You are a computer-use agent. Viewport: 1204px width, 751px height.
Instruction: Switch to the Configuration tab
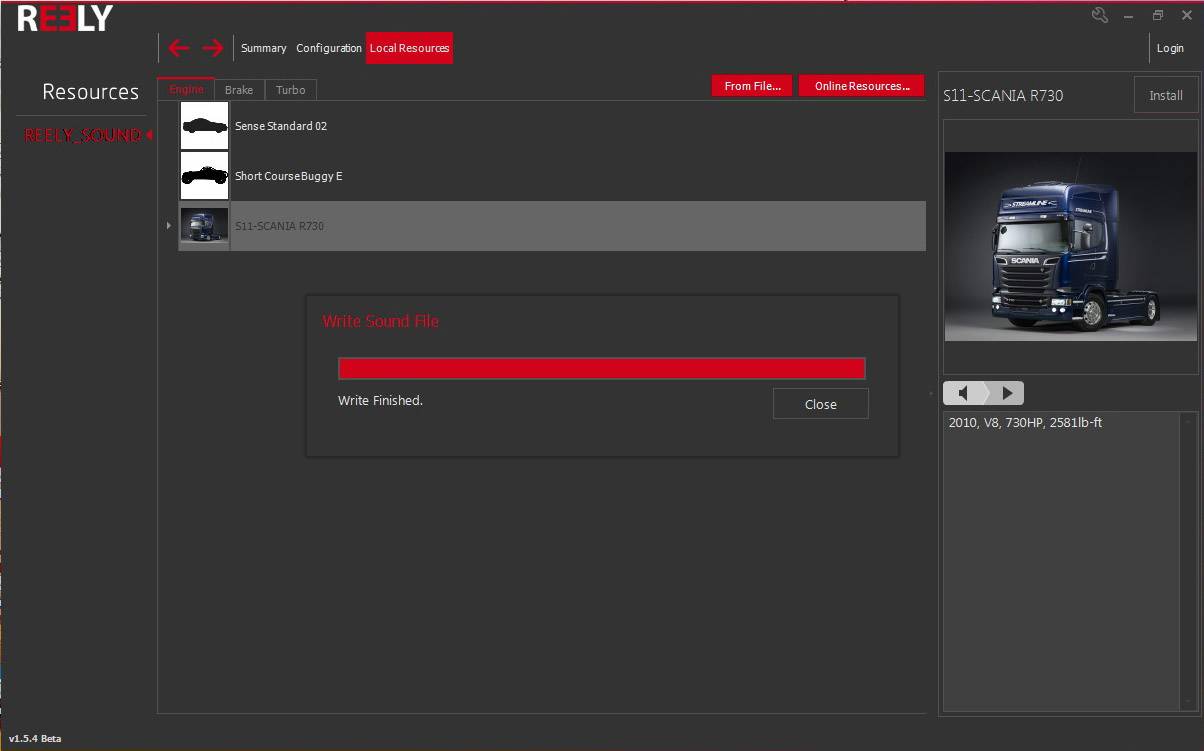pos(328,47)
